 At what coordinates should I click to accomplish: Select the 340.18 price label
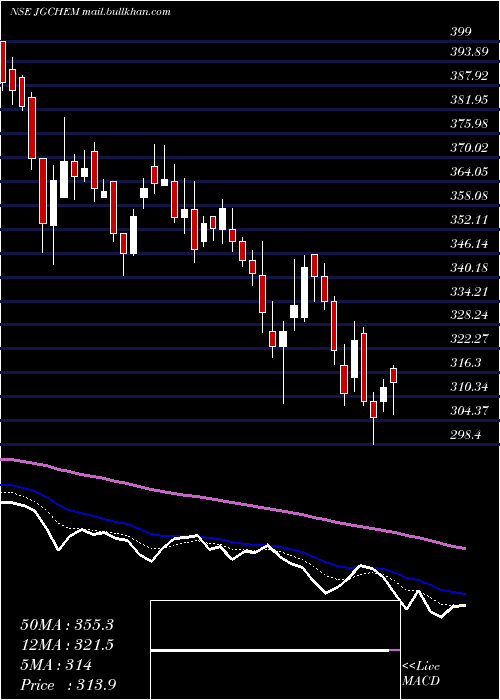468,268
